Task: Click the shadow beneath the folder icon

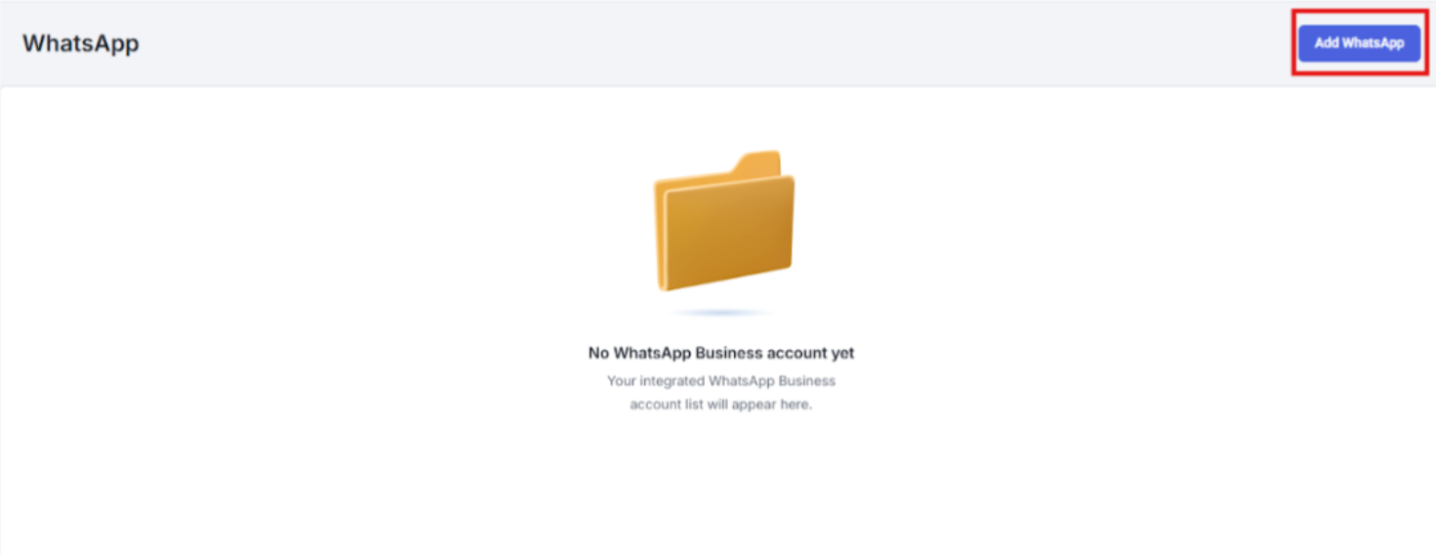Action: (x=722, y=313)
